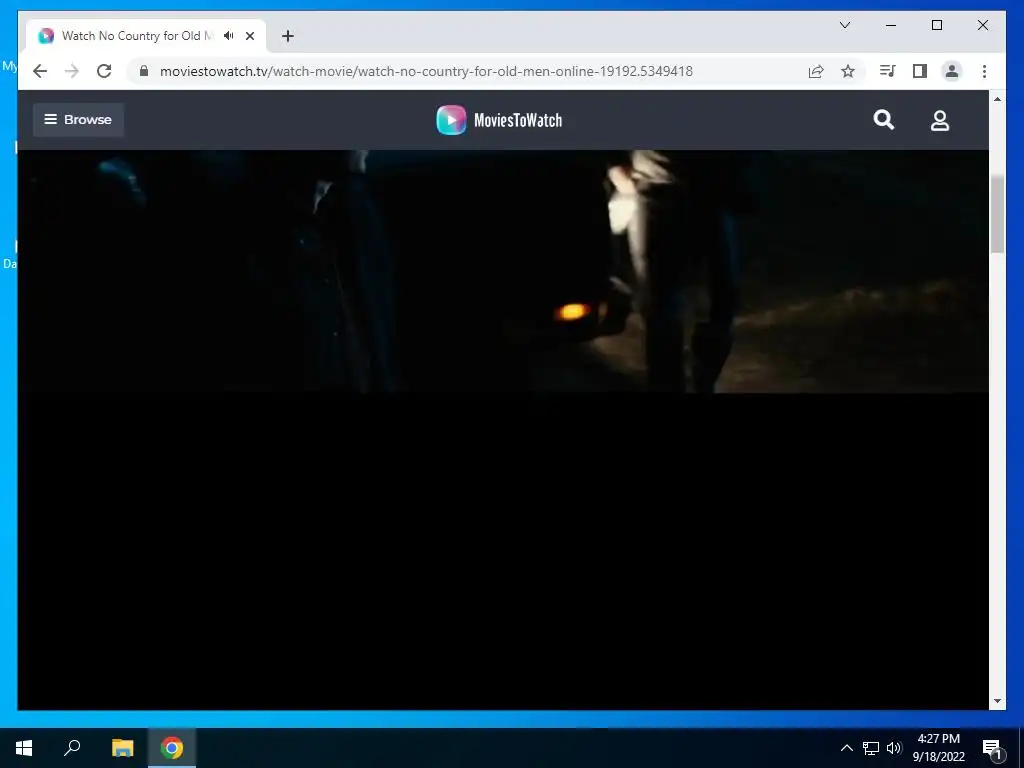Viewport: 1024px width, 768px height.
Task: Open a new tab
Action: [x=287, y=36]
